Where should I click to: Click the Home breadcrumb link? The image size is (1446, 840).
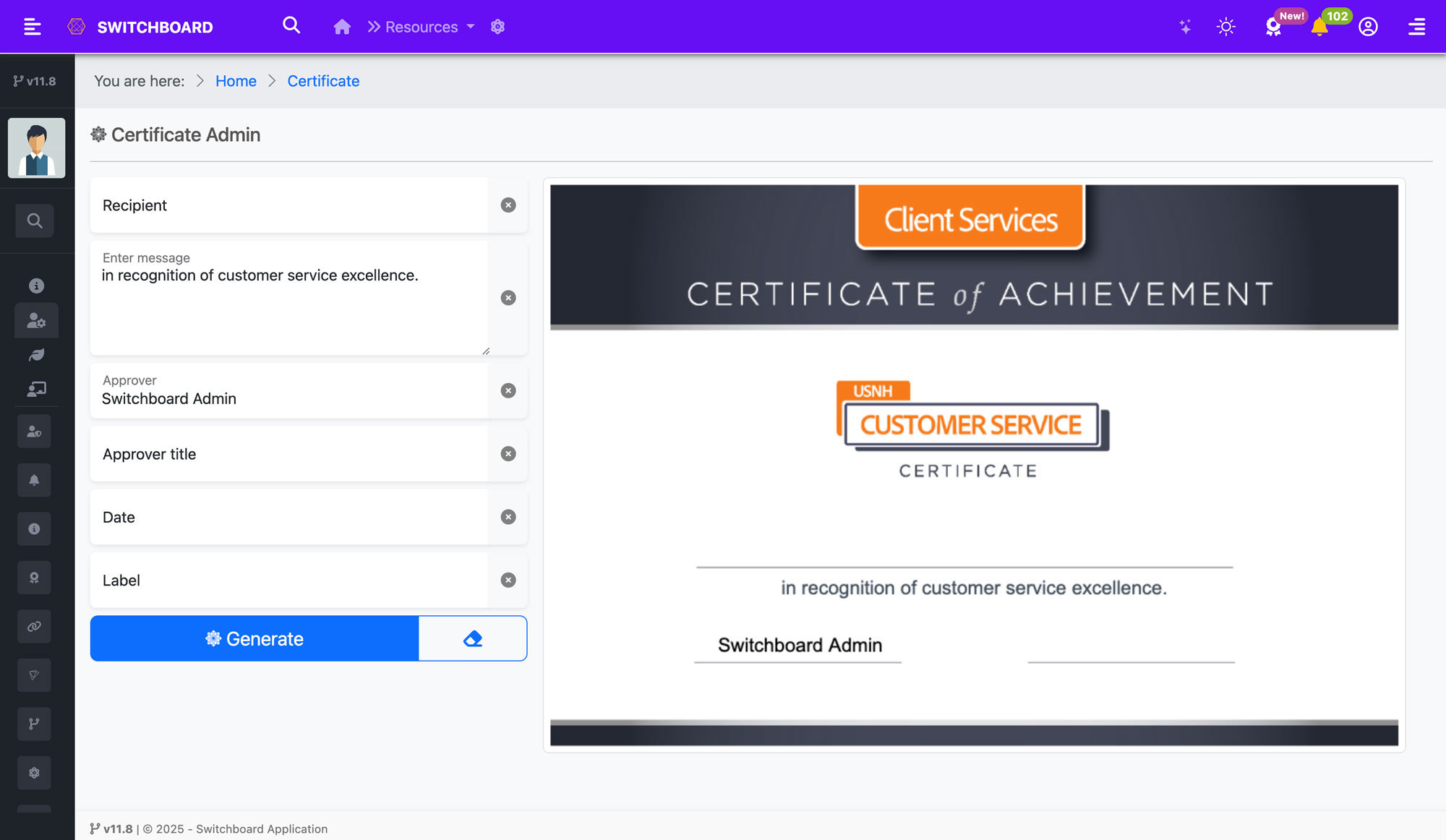[236, 81]
